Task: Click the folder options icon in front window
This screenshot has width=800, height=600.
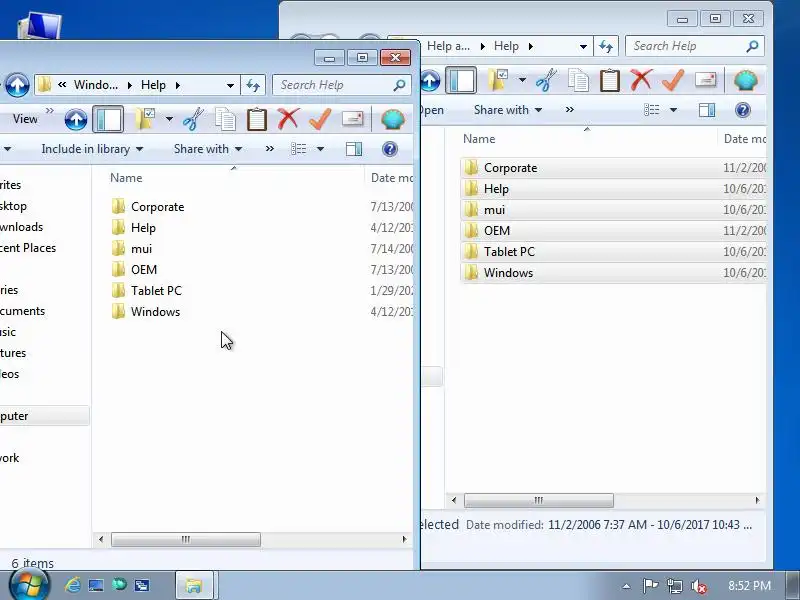Action: point(145,119)
